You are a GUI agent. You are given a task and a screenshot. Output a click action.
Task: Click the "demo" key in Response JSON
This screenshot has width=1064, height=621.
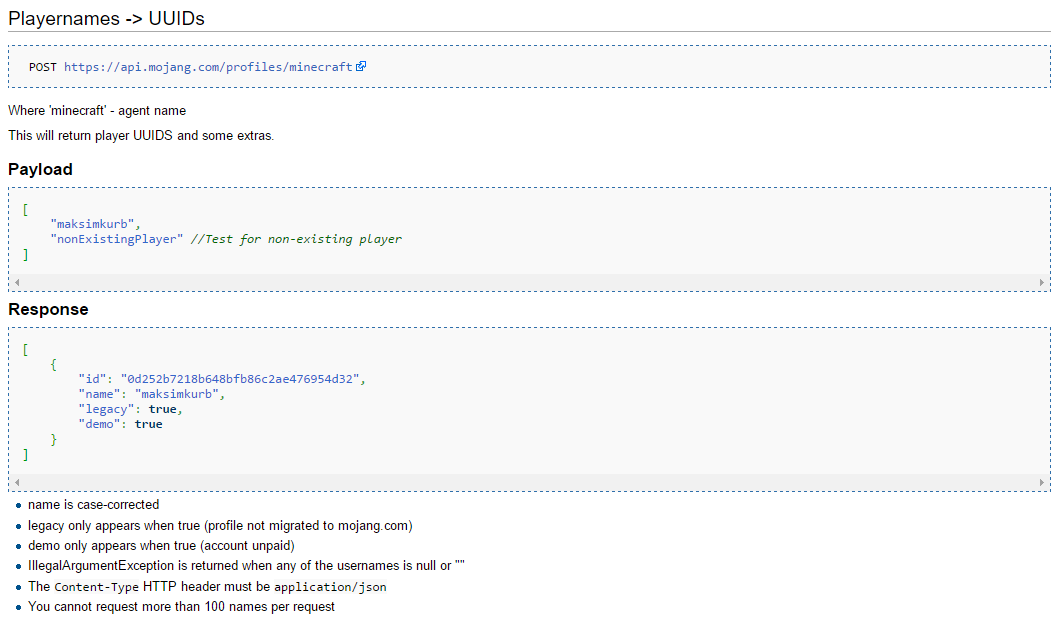click(100, 424)
